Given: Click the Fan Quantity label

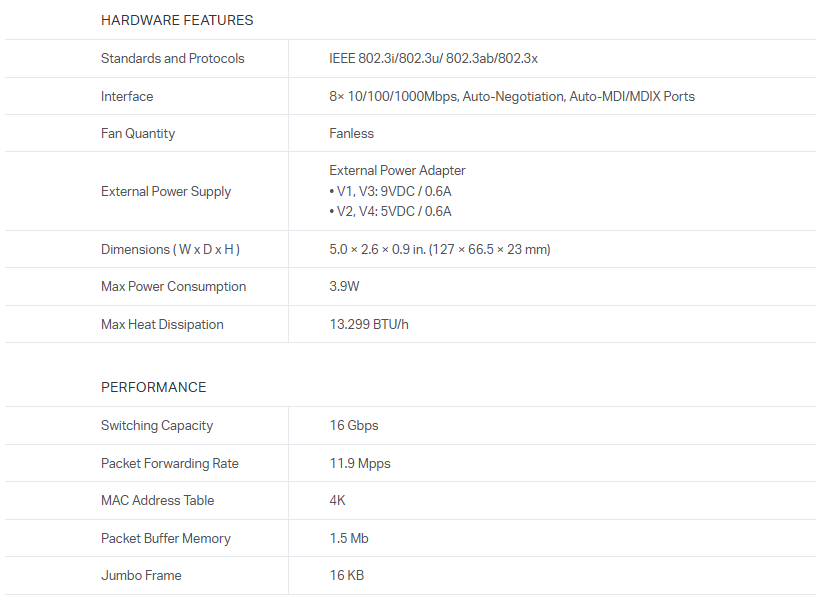Looking at the screenshot, I should point(138,134).
